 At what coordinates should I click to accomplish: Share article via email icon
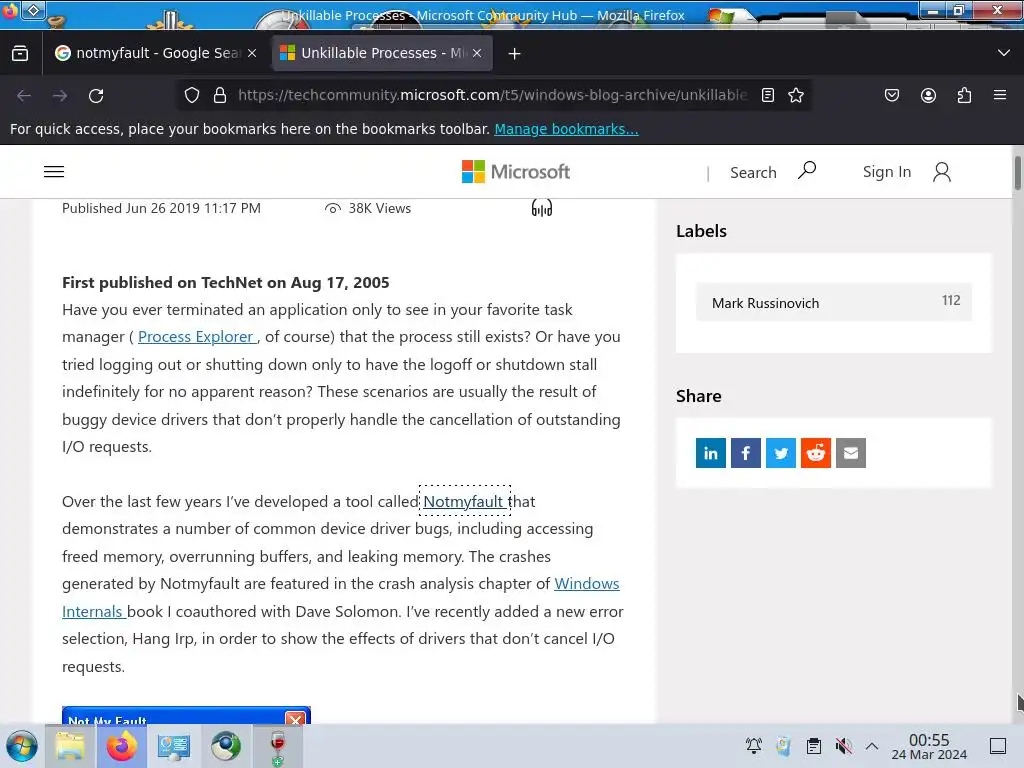point(851,453)
